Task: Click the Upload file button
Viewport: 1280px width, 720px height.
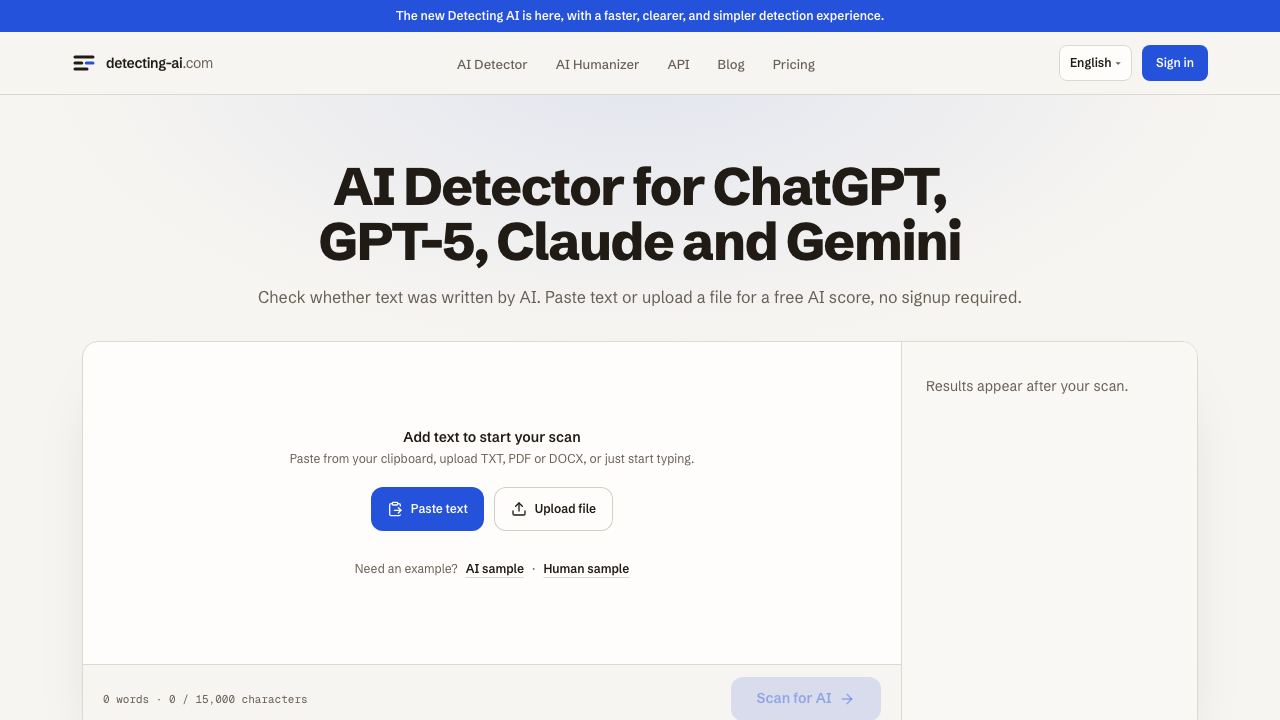Action: pos(553,509)
